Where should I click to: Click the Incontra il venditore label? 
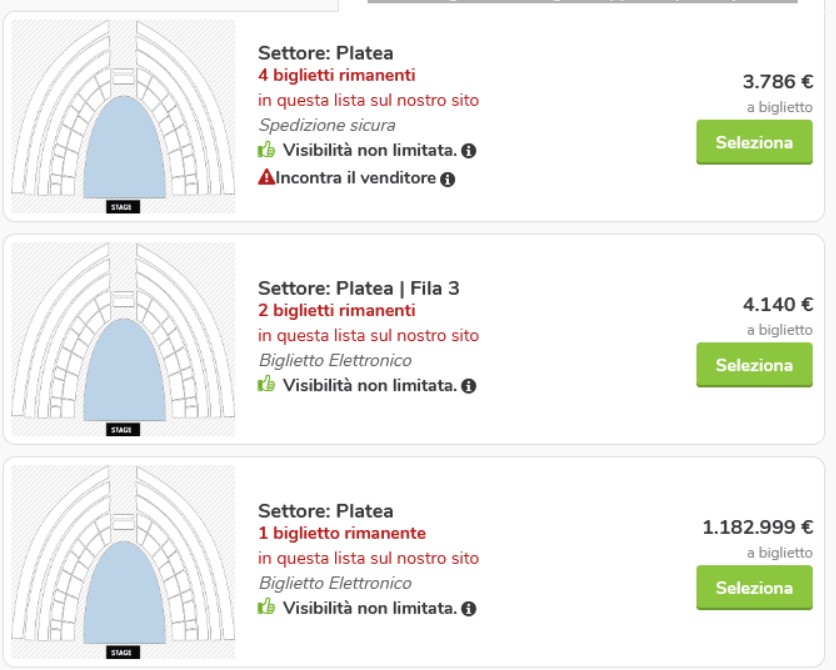pos(356,178)
